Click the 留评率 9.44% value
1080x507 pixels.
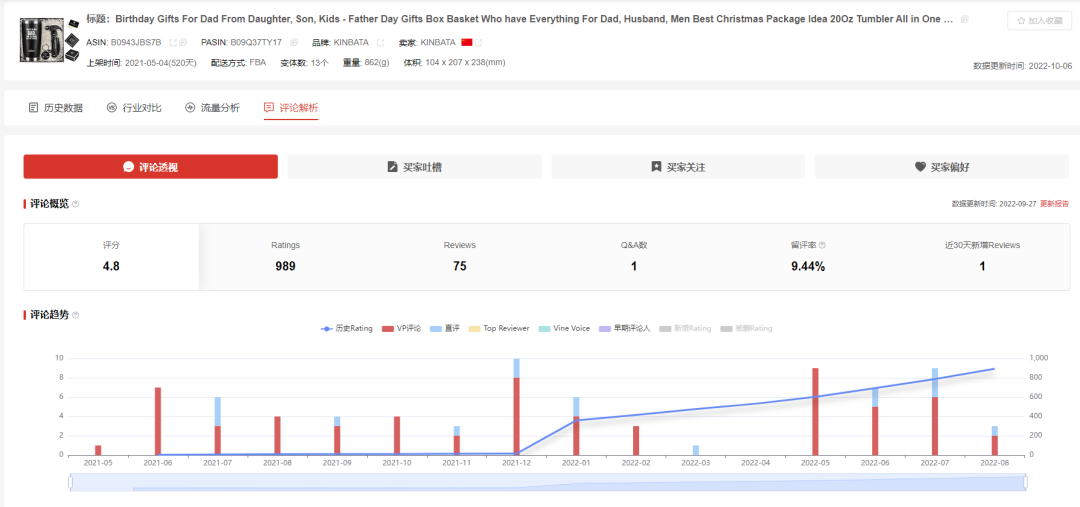808,266
